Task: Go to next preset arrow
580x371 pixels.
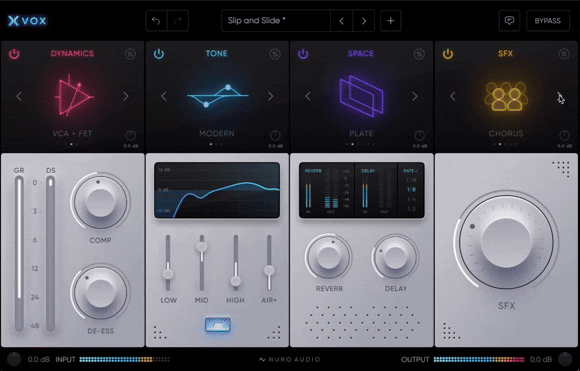Action: (364, 21)
